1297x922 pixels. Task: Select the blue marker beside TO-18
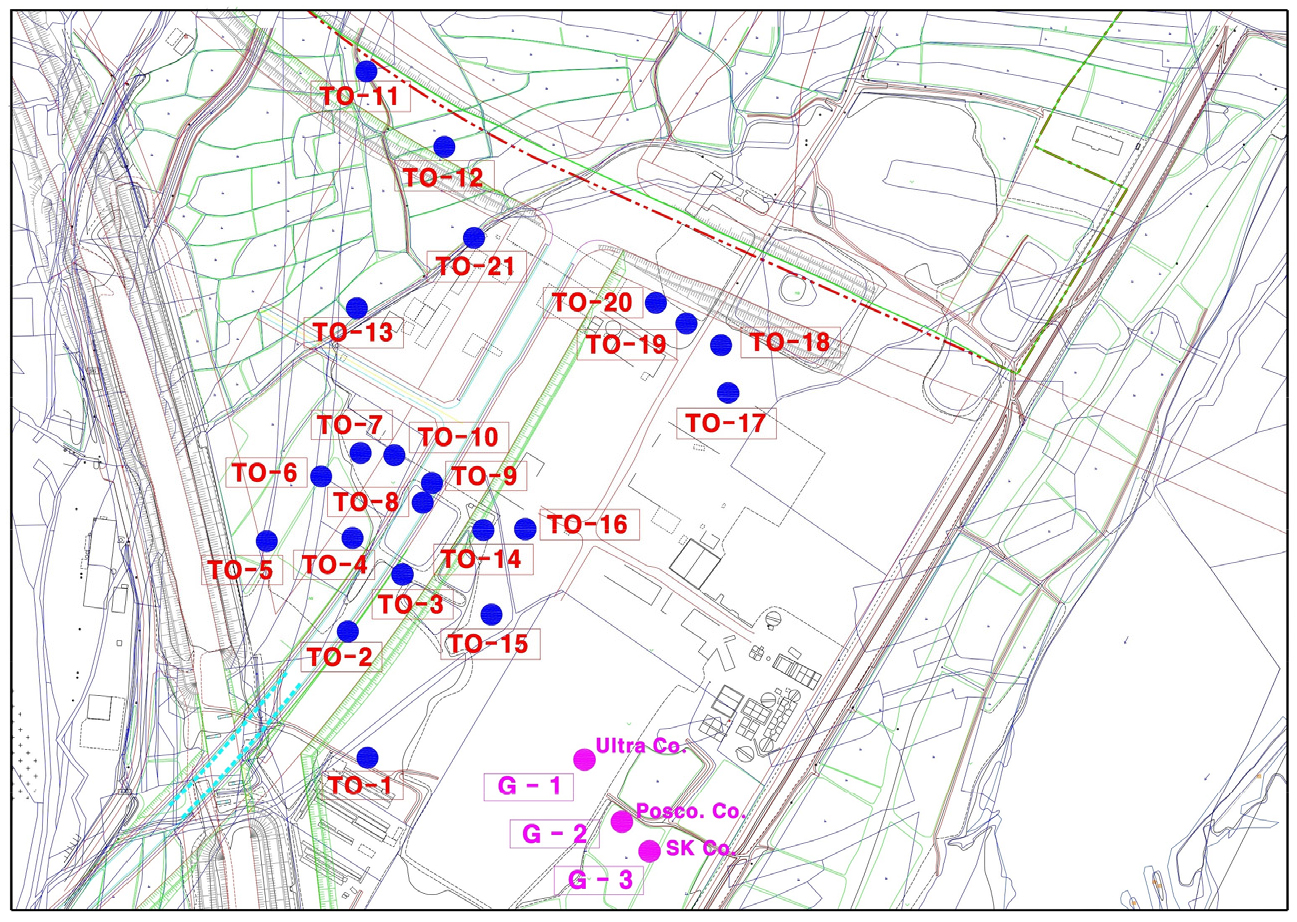[720, 345]
